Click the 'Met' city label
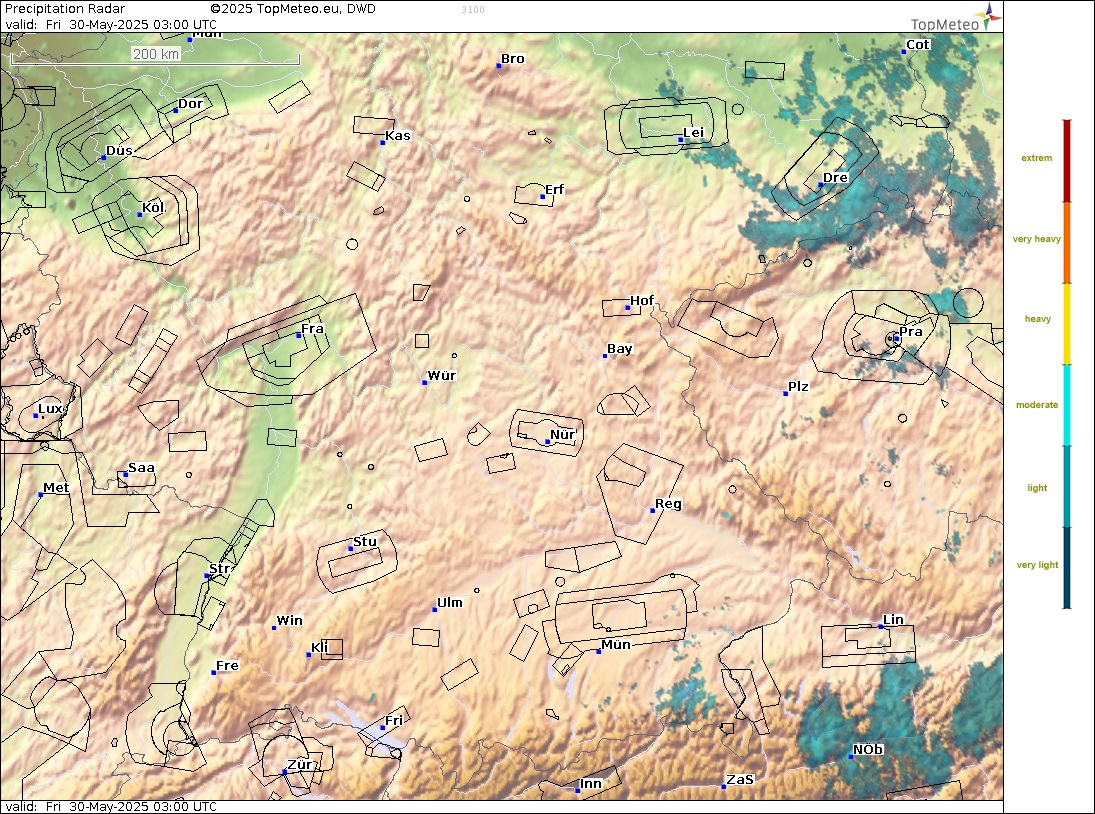 56,488
